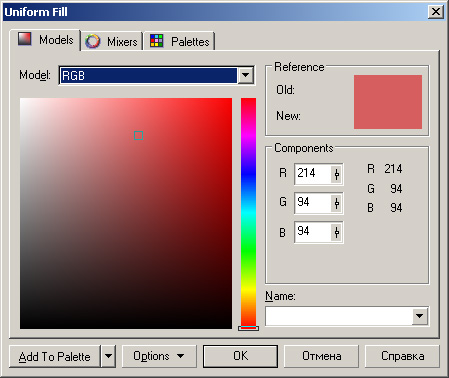Confirm with the OK button
Image resolution: width=449 pixels, height=378 pixels.
click(240, 356)
